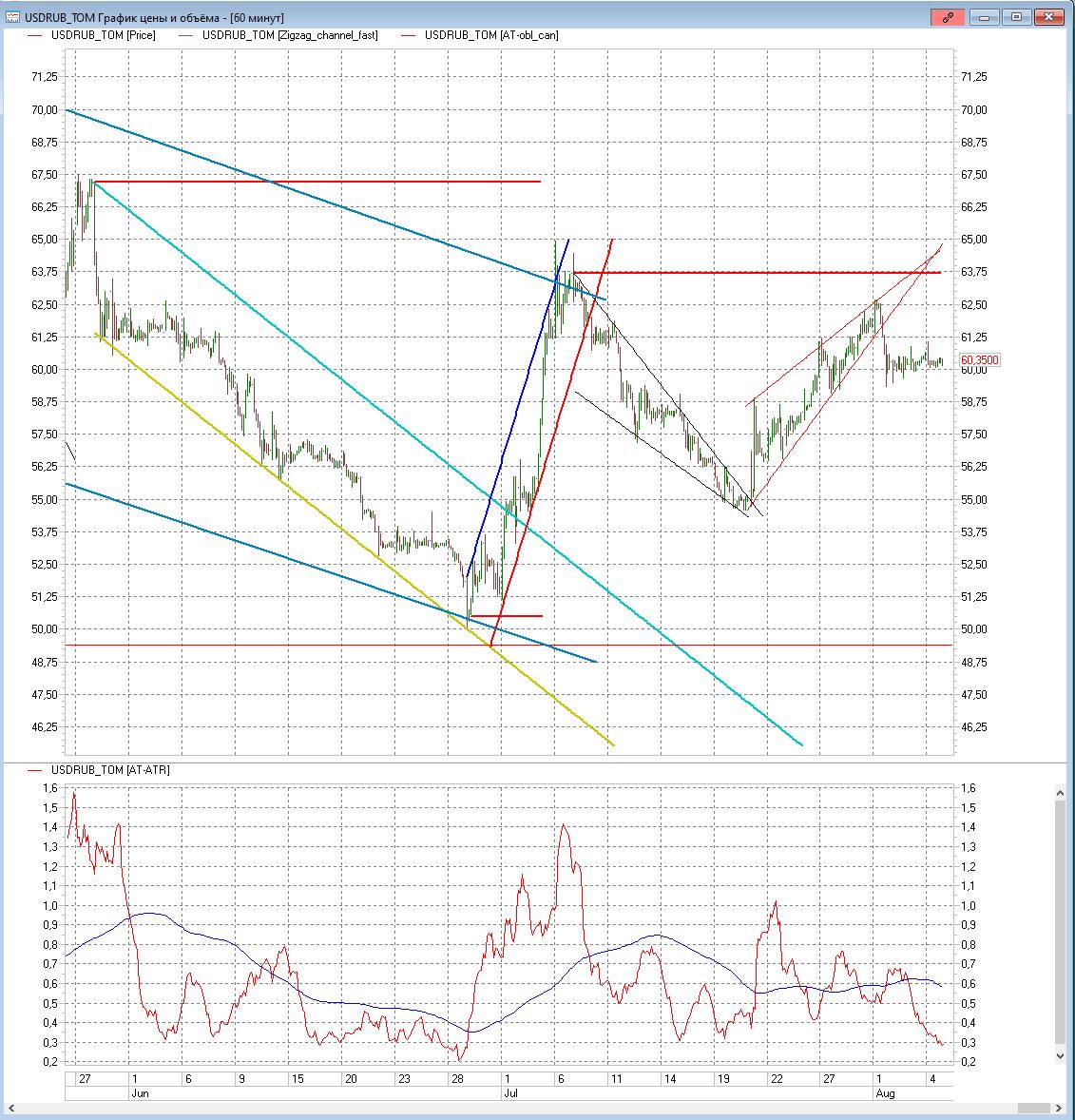The image size is (1075, 1120).
Task: Click the Jul month label on time axis
Action: click(510, 1093)
